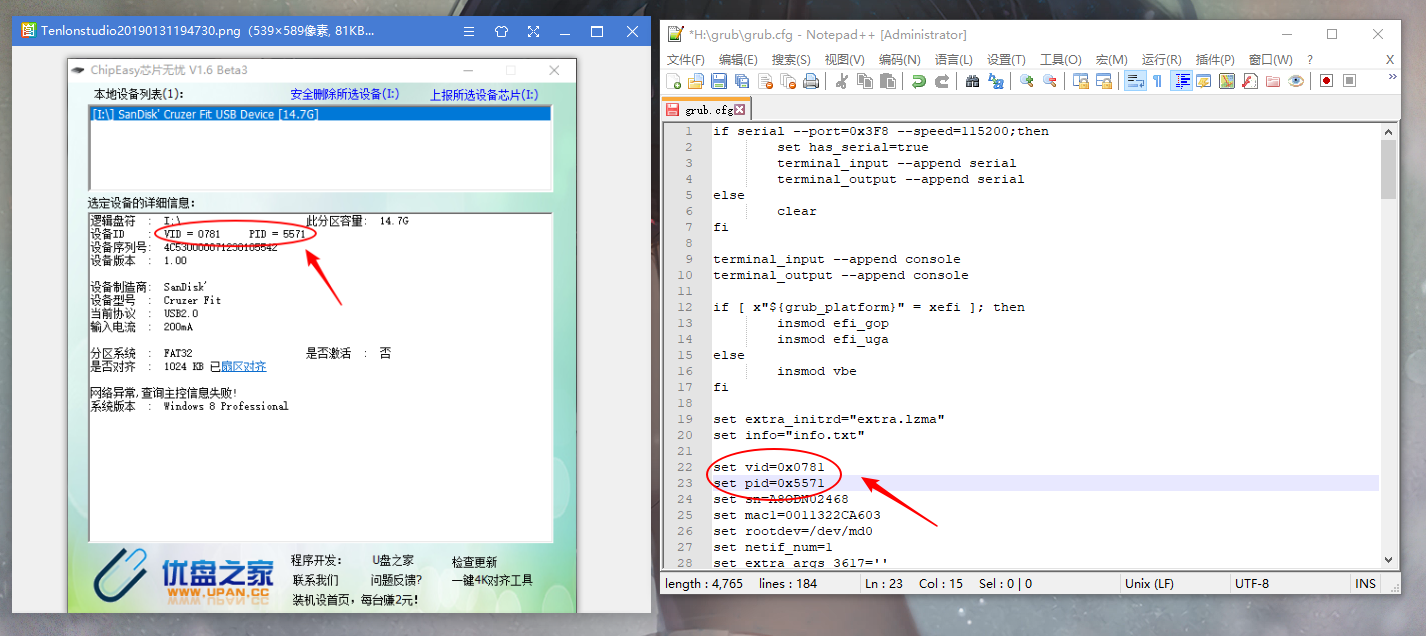The height and width of the screenshot is (636, 1426).
Task: Click the Open file folder icon
Action: click(x=696, y=81)
